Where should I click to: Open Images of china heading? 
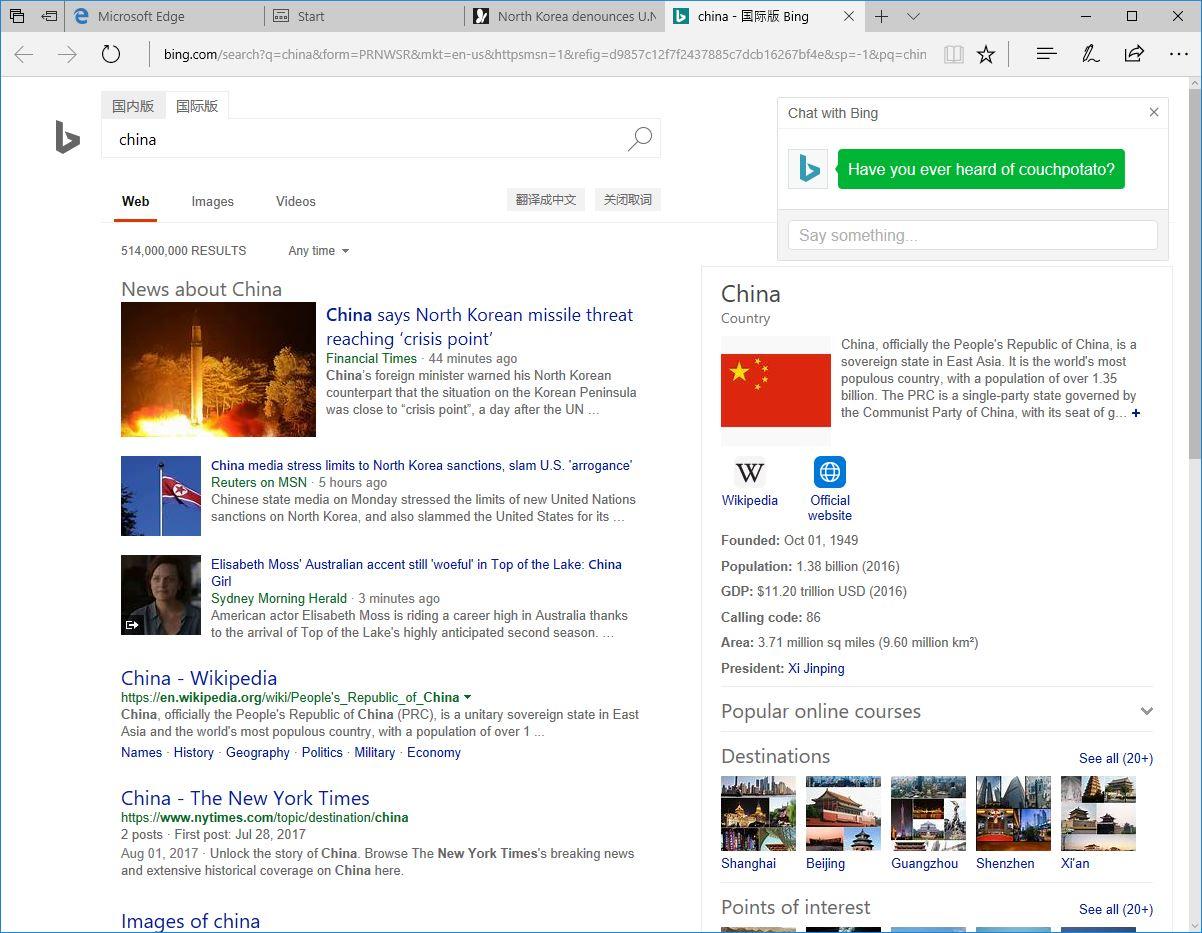(x=190, y=921)
